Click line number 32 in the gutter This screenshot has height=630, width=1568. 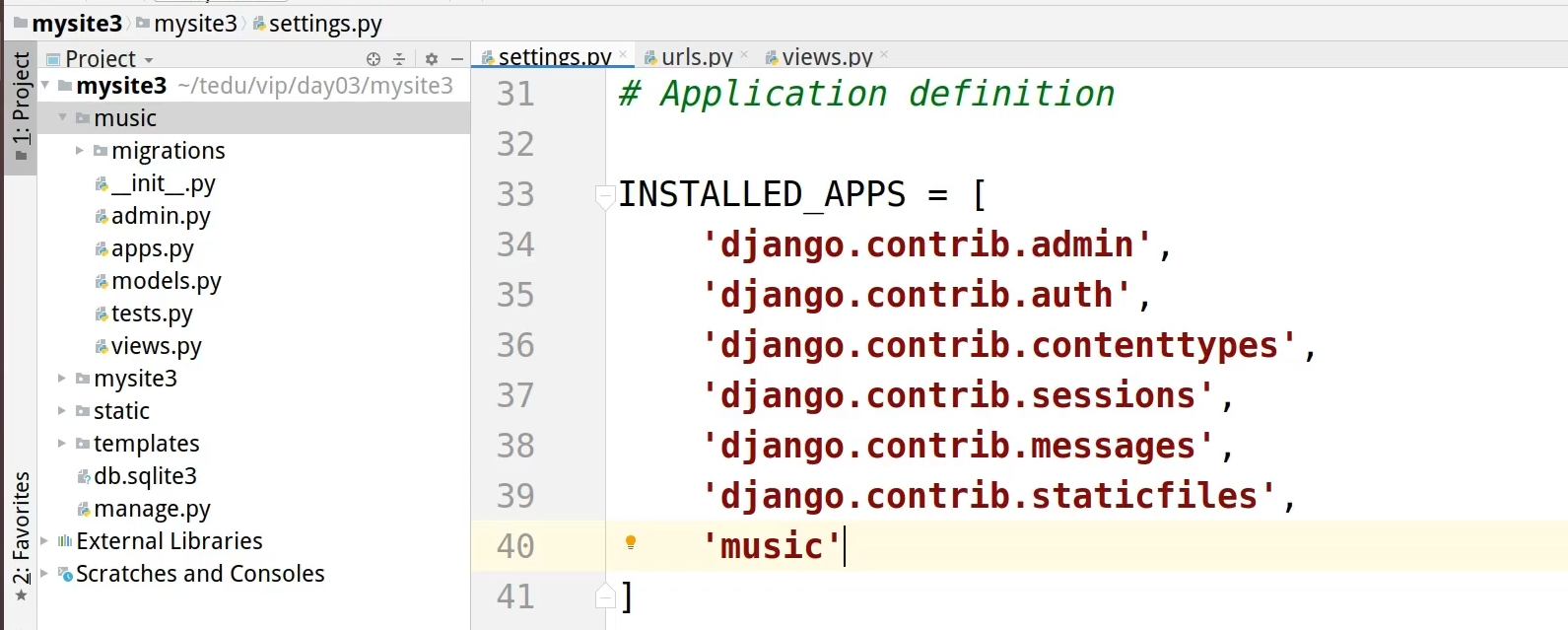pos(515,144)
